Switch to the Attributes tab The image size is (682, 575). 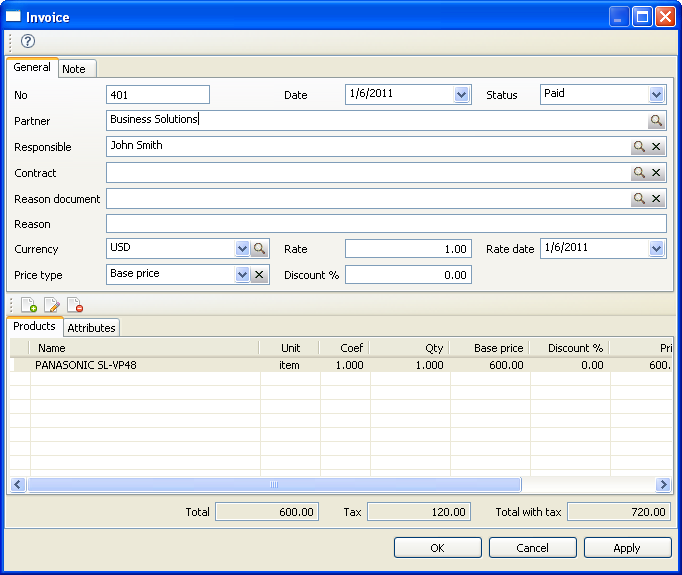click(x=92, y=328)
